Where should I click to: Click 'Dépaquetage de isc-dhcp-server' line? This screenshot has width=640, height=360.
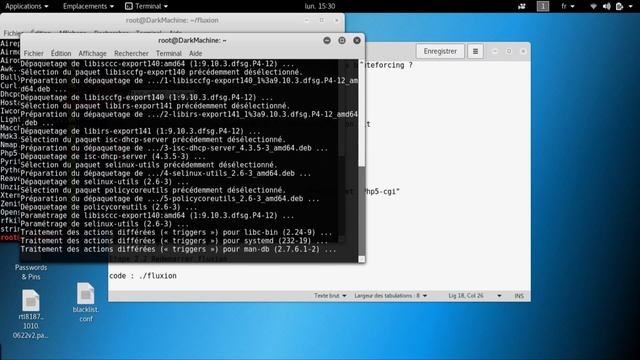113,157
